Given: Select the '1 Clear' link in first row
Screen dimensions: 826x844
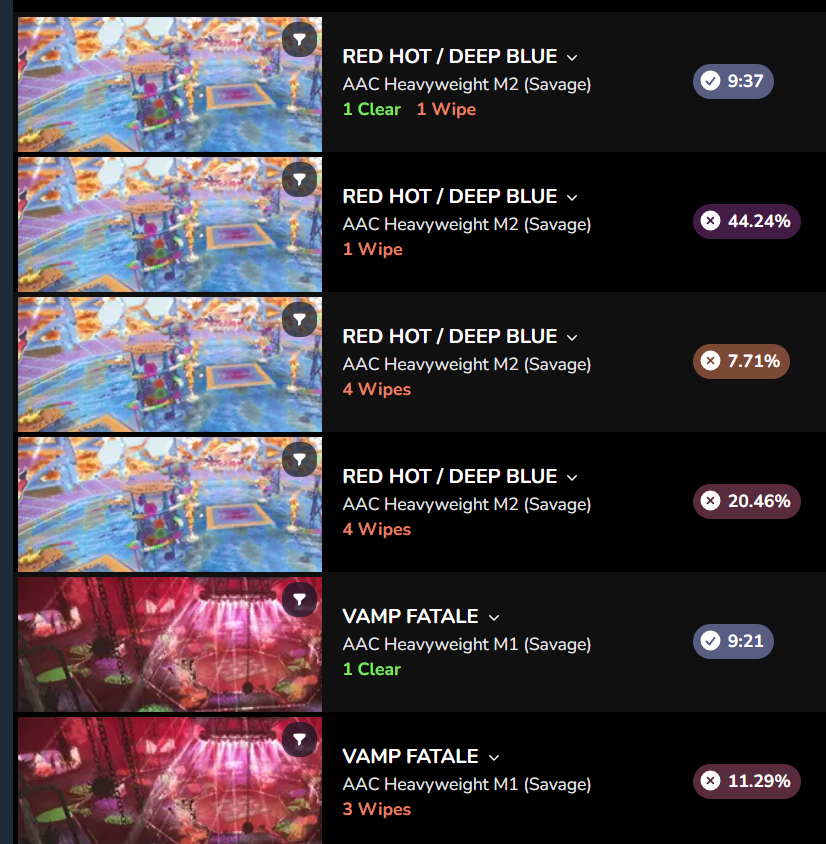Looking at the screenshot, I should [x=372, y=109].
